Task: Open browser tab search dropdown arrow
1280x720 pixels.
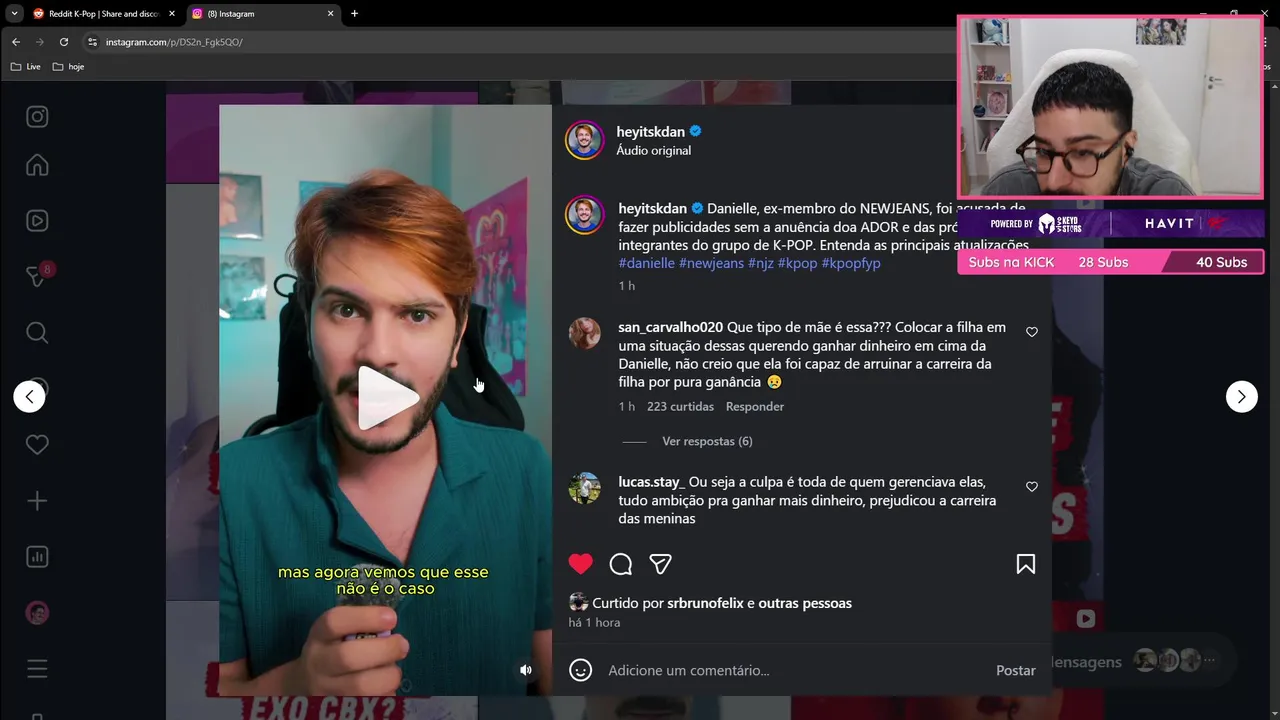Action: tap(14, 14)
